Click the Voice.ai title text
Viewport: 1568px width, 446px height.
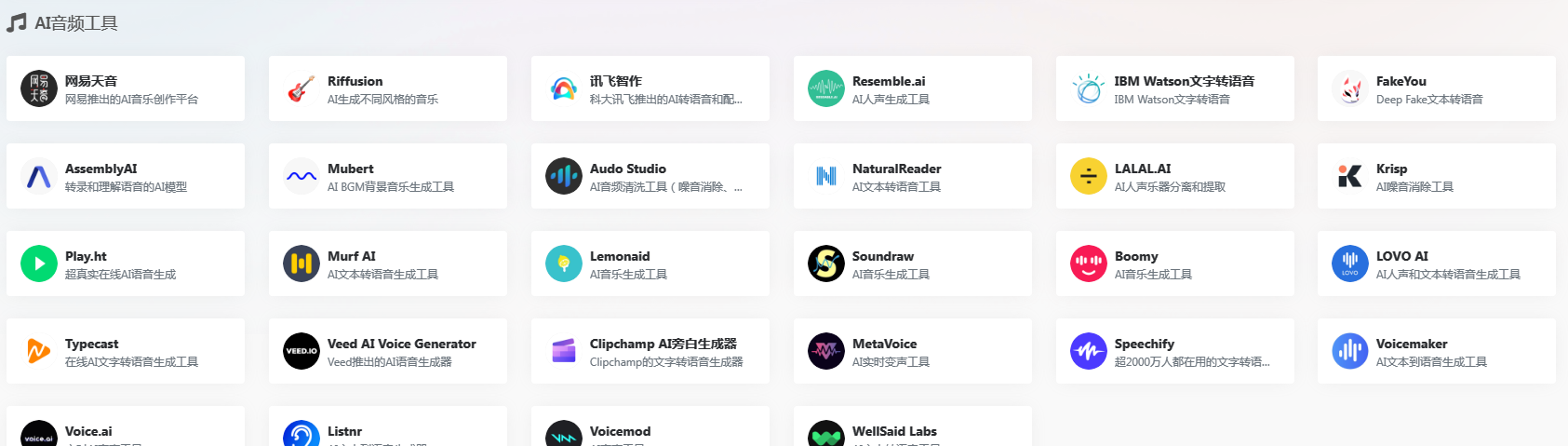[x=88, y=431]
